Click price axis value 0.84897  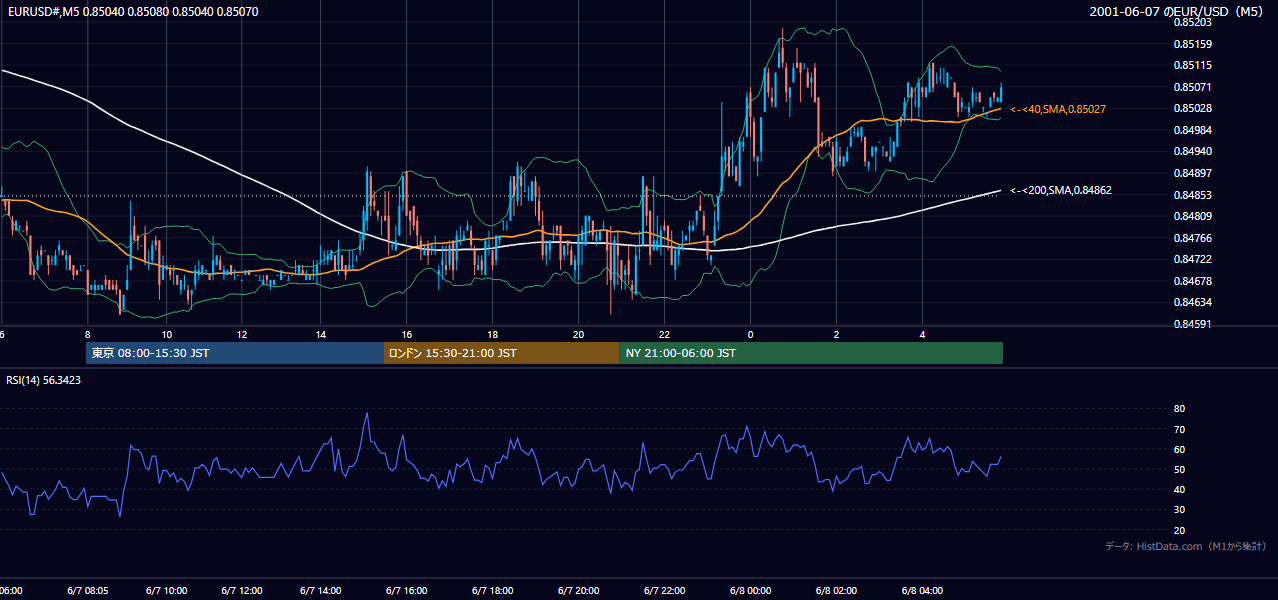1193,173
